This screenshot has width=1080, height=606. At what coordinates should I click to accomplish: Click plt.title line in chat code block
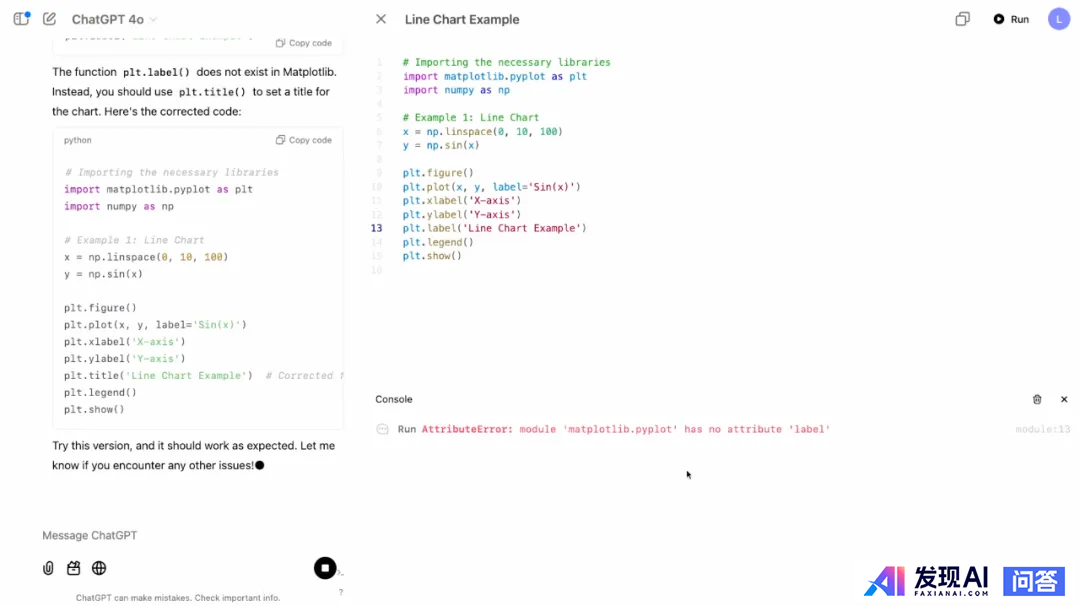click(x=158, y=375)
